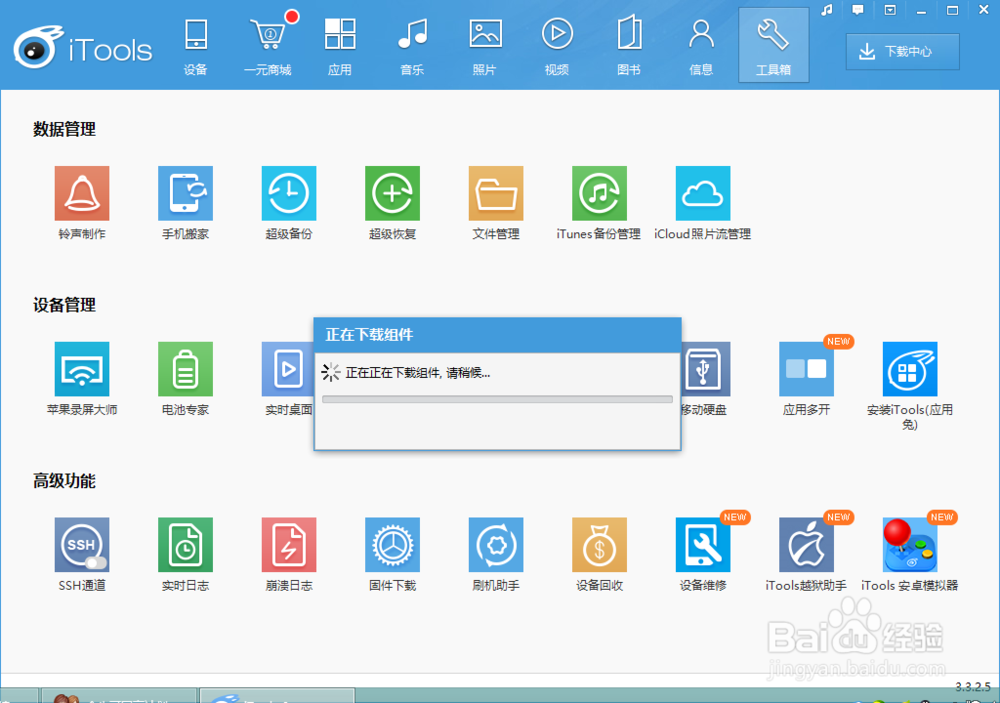
Task: Open the 刷机助手 flashing assistant tool
Action: (496, 545)
